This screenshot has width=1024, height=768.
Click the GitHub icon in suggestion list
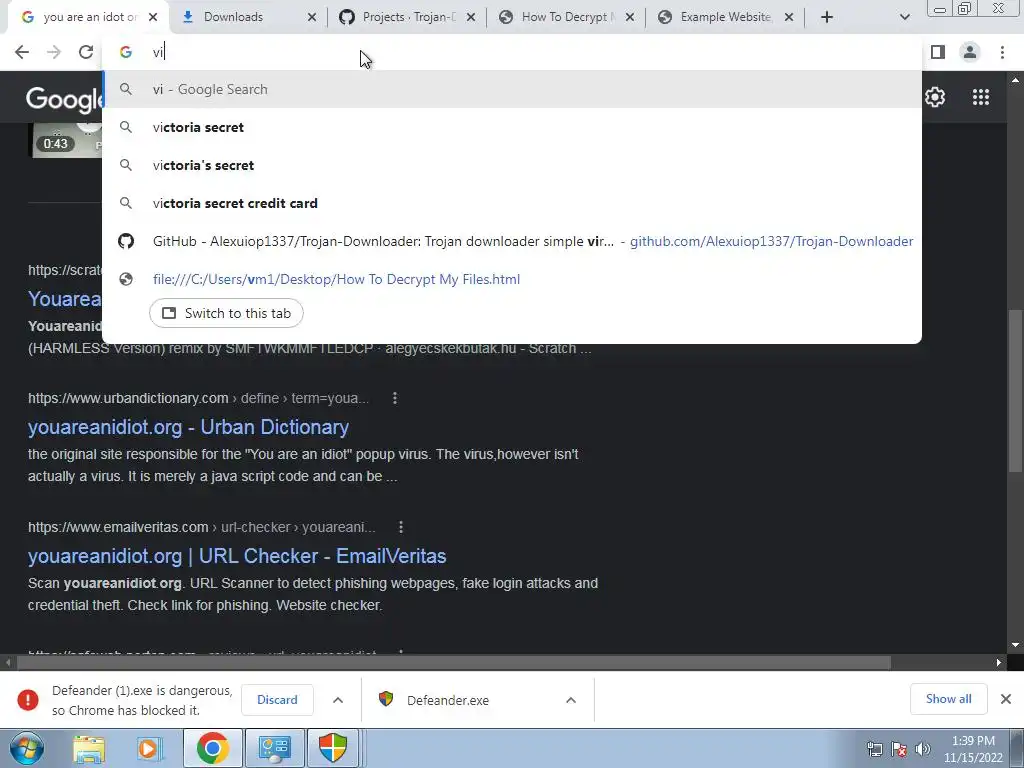click(126, 241)
